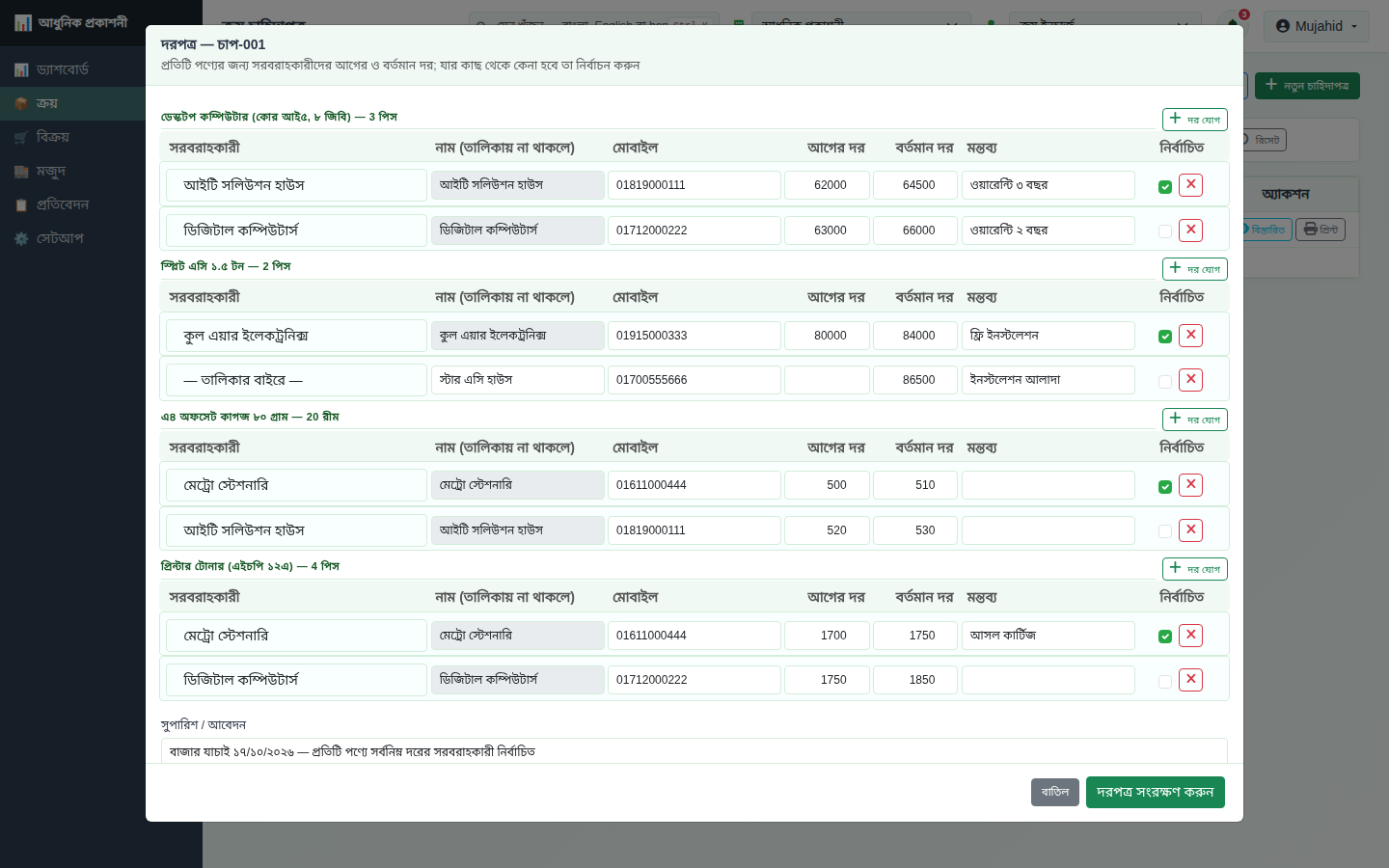Open supplier dropdown showing — তালিকার বাইরে —
1389x868 pixels.
pyautogui.click(x=296, y=380)
